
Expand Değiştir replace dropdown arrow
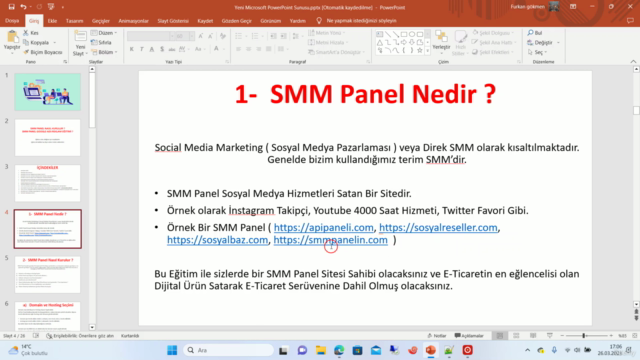(558, 42)
